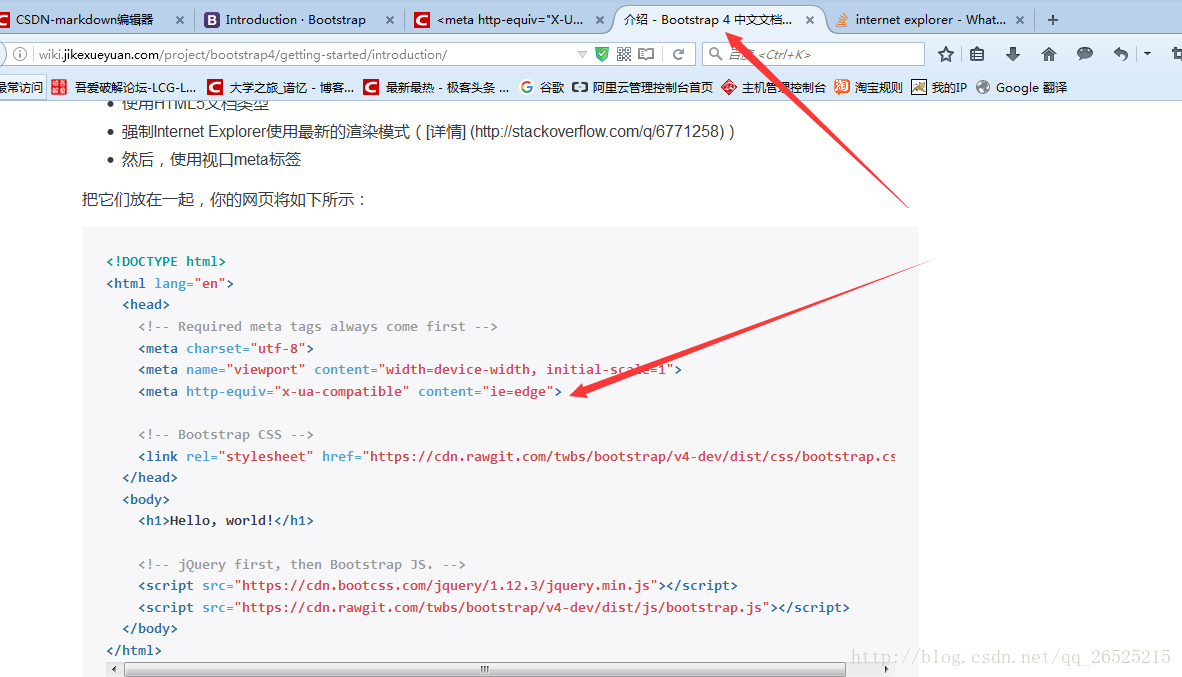
Task: Open the 淘宝规则 bookmark
Action: (x=868, y=87)
